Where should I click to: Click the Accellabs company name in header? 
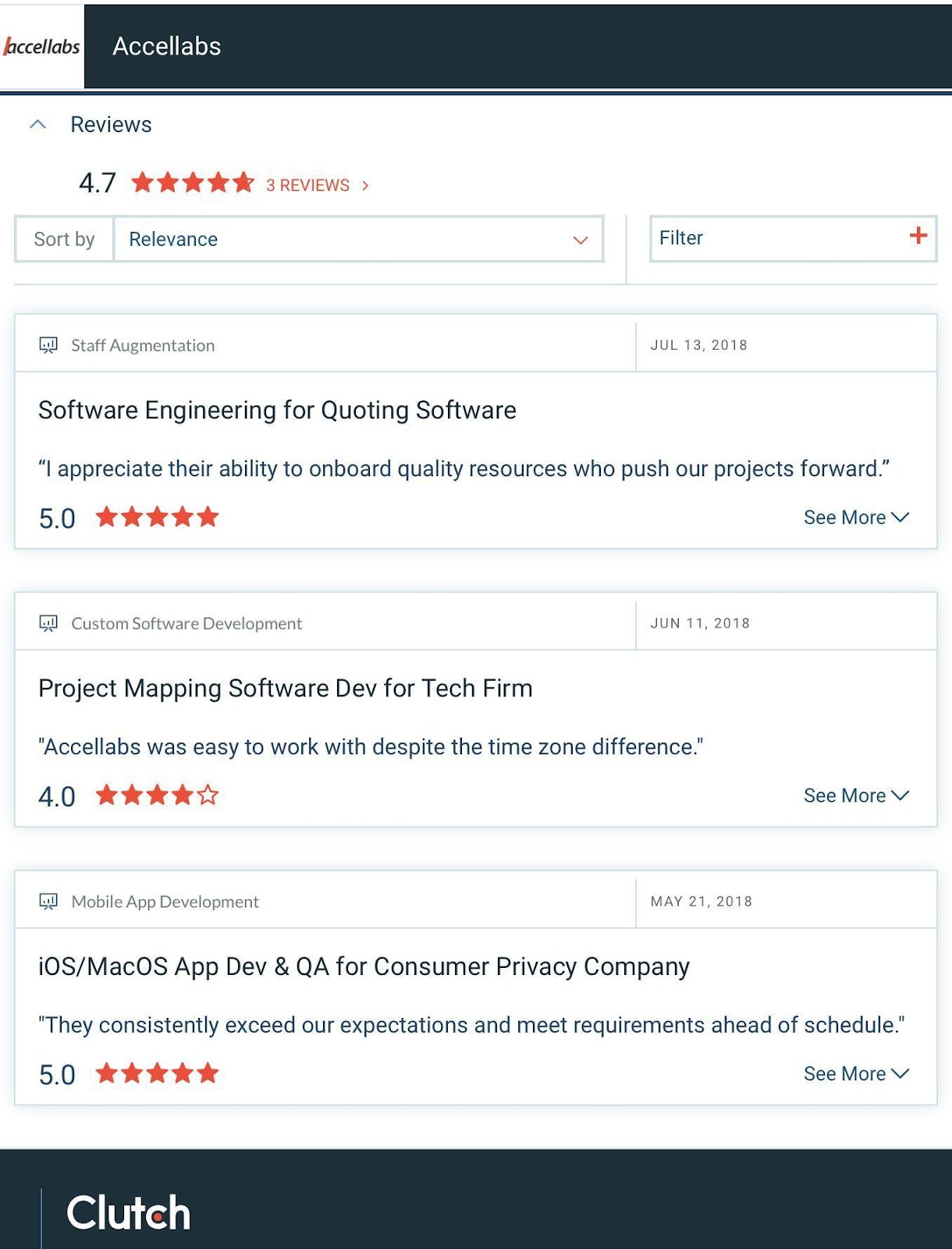167,46
